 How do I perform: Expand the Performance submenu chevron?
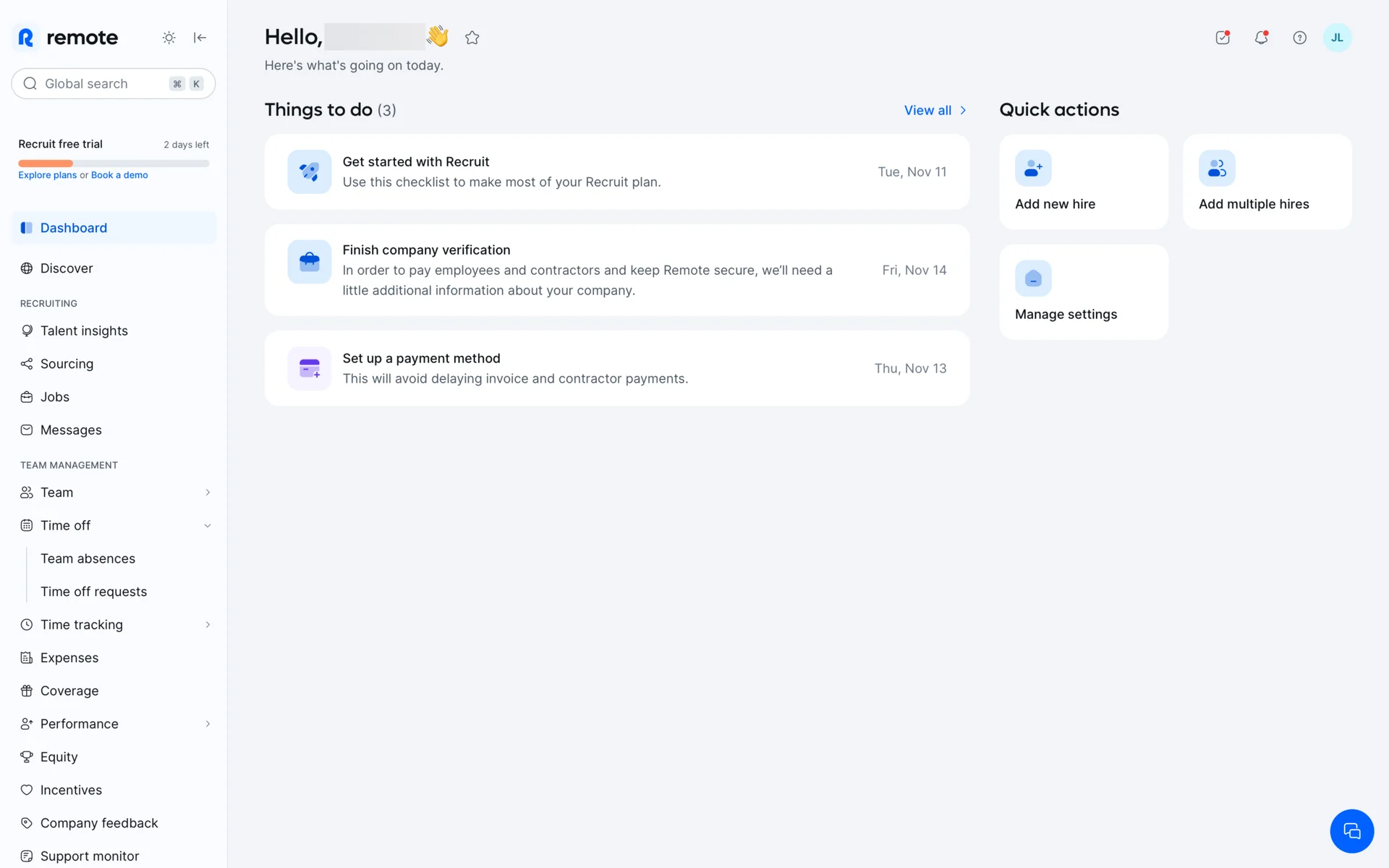click(208, 724)
